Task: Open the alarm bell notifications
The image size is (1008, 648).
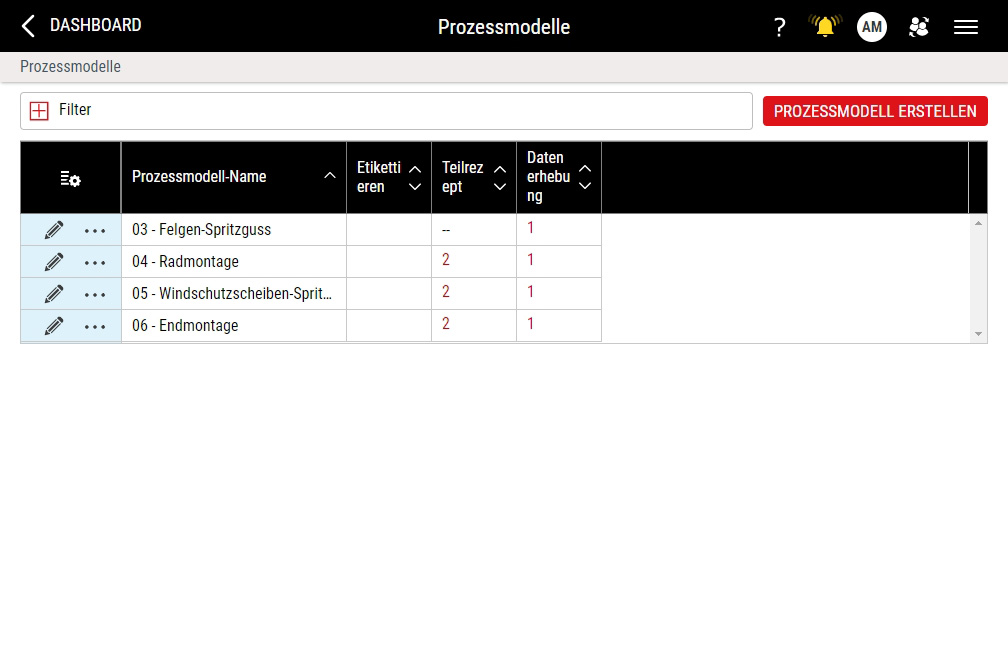Action: 825,27
